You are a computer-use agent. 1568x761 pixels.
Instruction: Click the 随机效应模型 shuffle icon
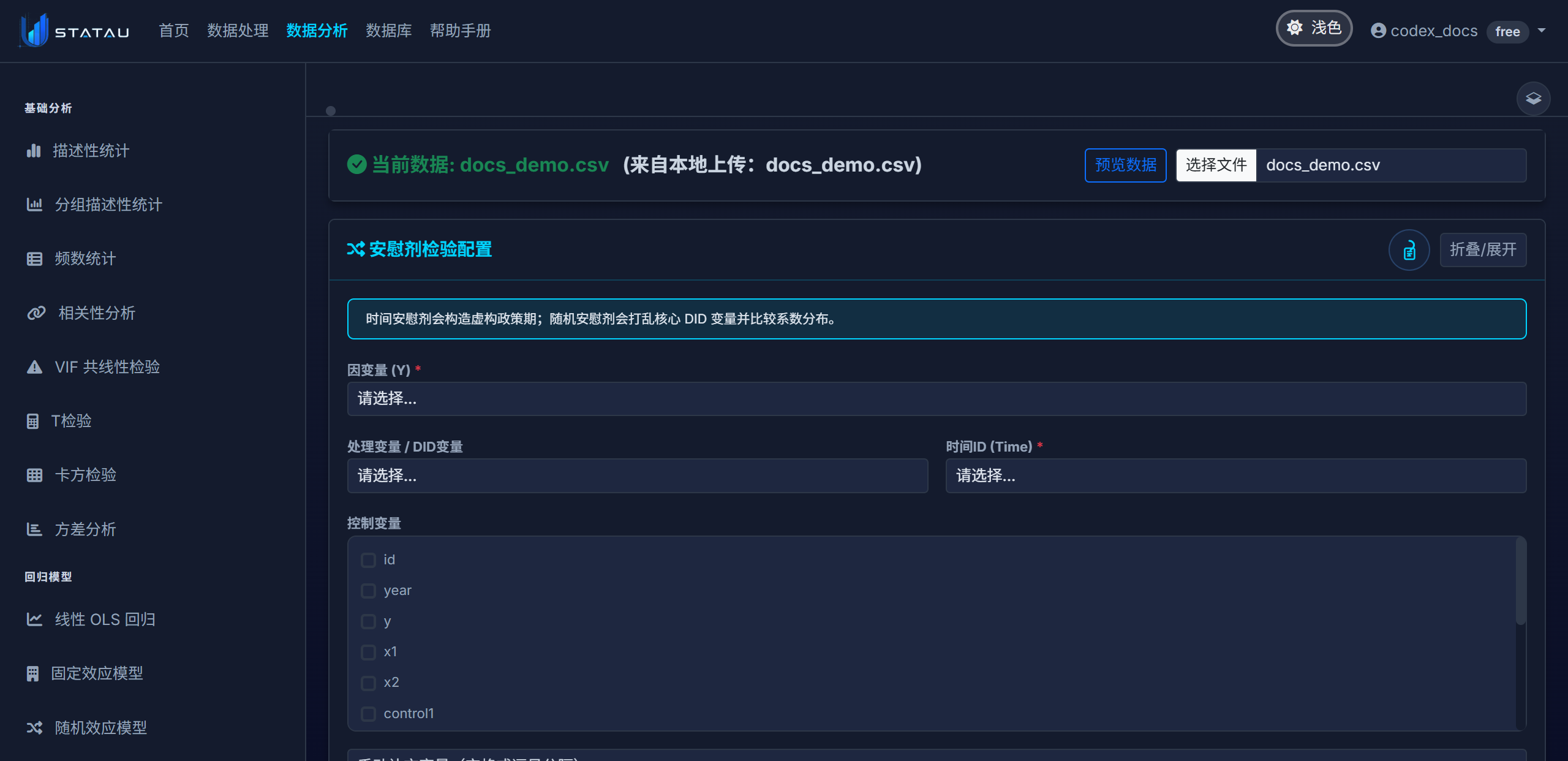[x=34, y=727]
